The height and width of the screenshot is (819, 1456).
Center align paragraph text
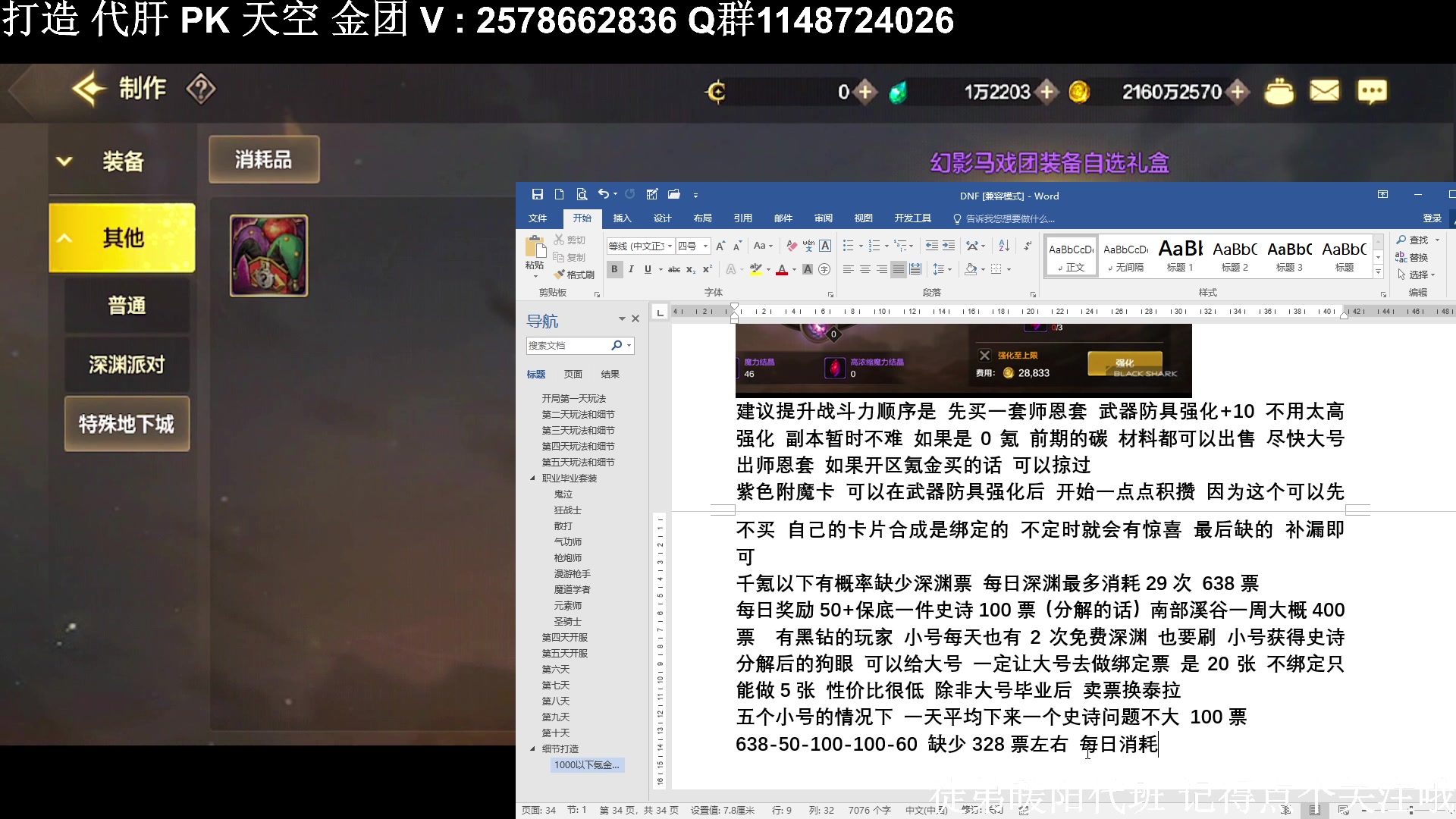pos(865,269)
